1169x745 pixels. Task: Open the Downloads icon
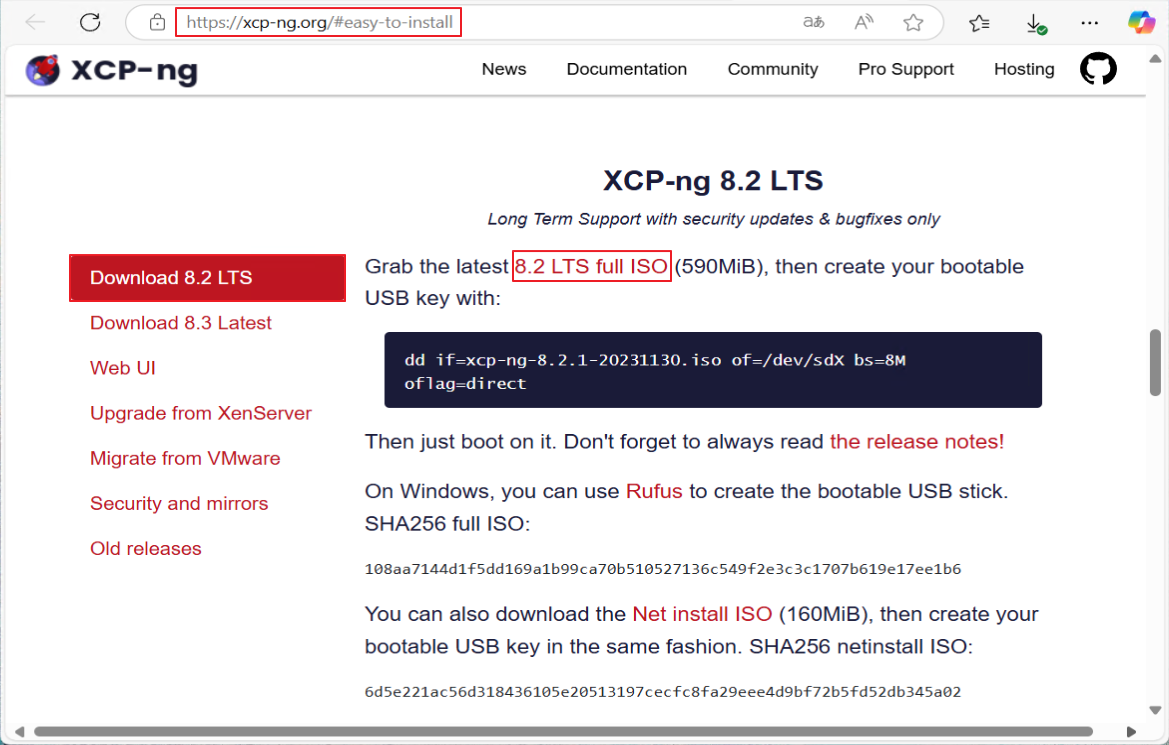(x=1036, y=24)
